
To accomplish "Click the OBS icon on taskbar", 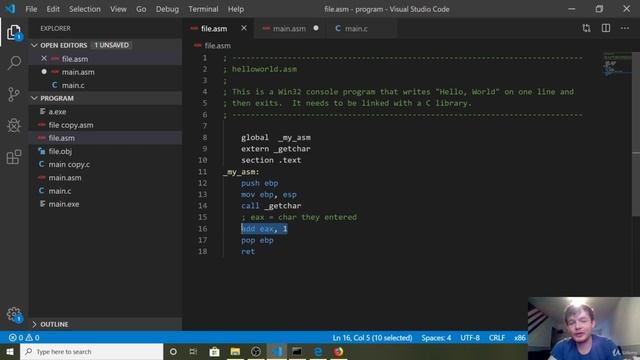I will (256, 351).
